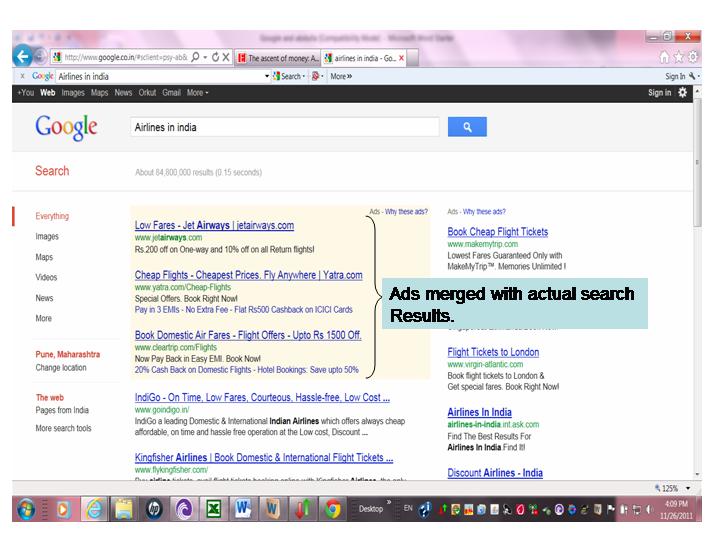Image resolution: width=720 pixels, height=540 pixels.
Task: Open the Windows Start orb
Action: (26, 509)
